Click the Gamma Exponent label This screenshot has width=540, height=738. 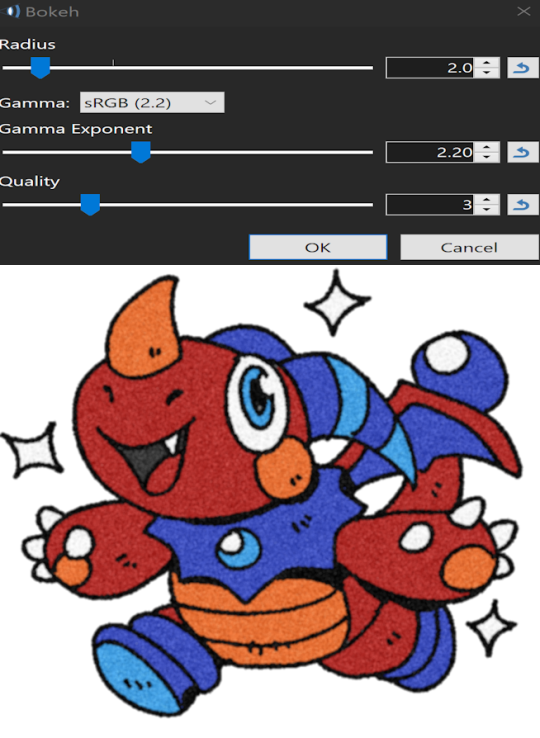pyautogui.click(x=76, y=129)
